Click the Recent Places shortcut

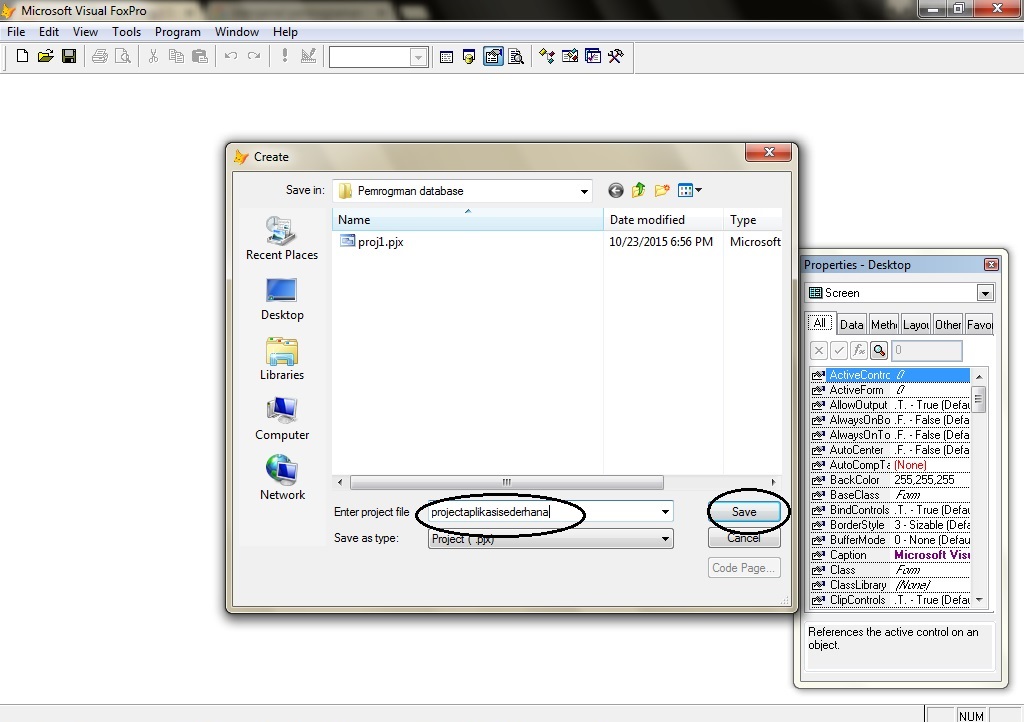(x=282, y=238)
